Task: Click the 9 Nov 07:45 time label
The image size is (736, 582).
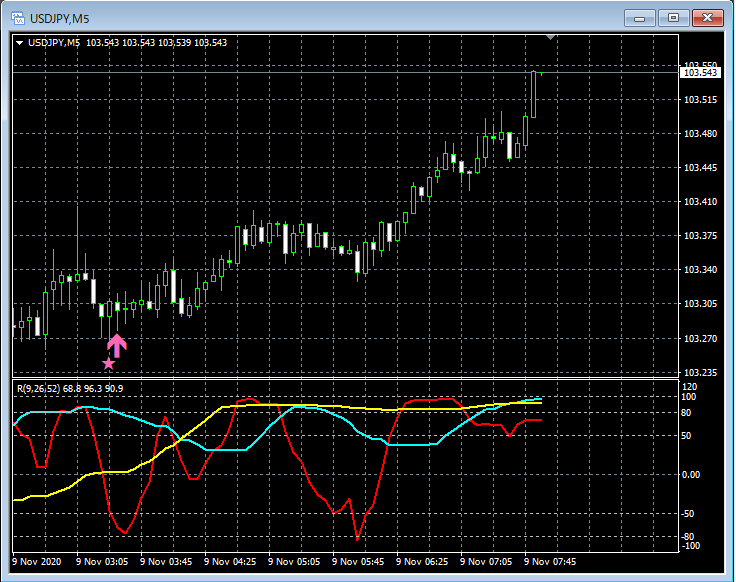Action: click(550, 562)
